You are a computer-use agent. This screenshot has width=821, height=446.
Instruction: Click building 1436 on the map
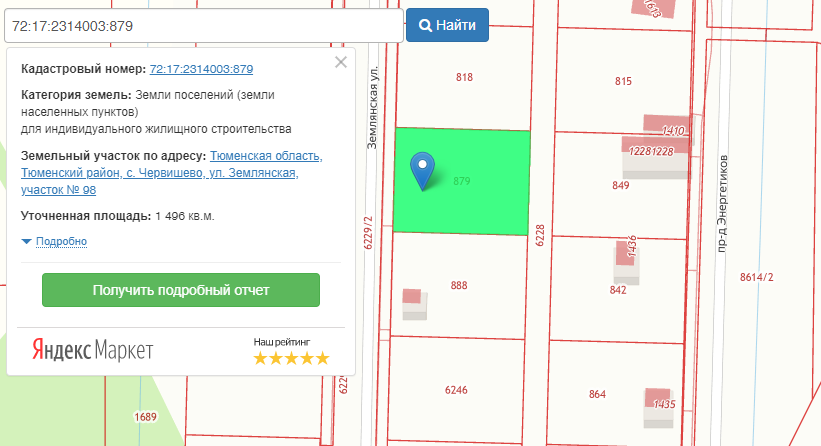(626, 265)
